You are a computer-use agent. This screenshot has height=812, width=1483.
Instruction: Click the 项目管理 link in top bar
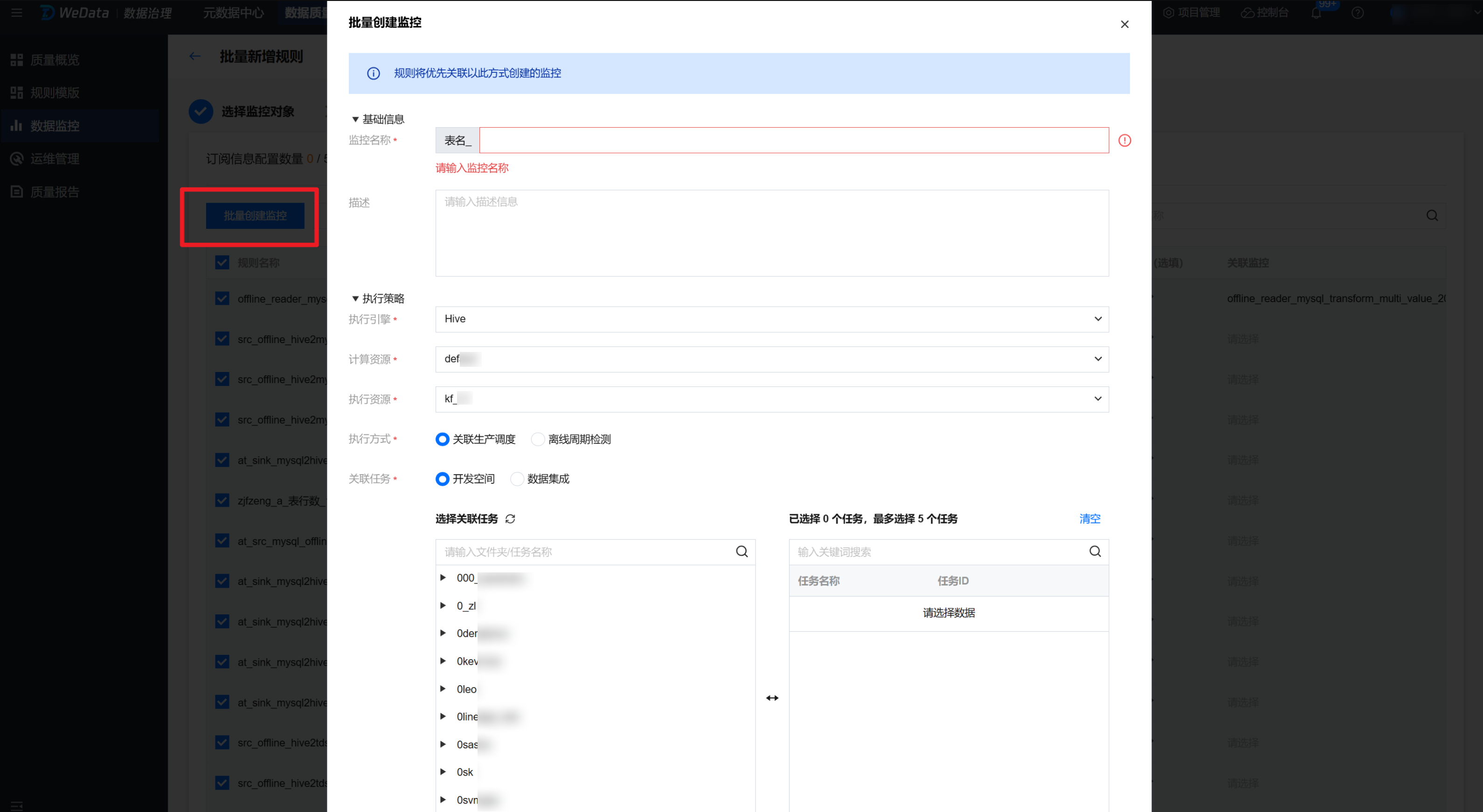(1199, 13)
